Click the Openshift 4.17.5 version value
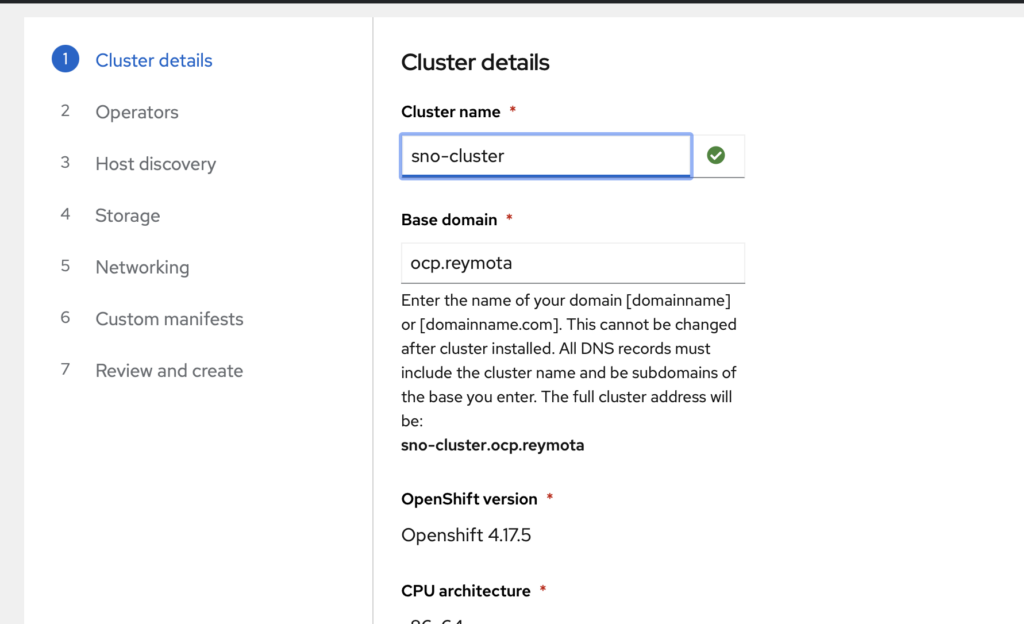1024x624 pixels. [x=466, y=535]
